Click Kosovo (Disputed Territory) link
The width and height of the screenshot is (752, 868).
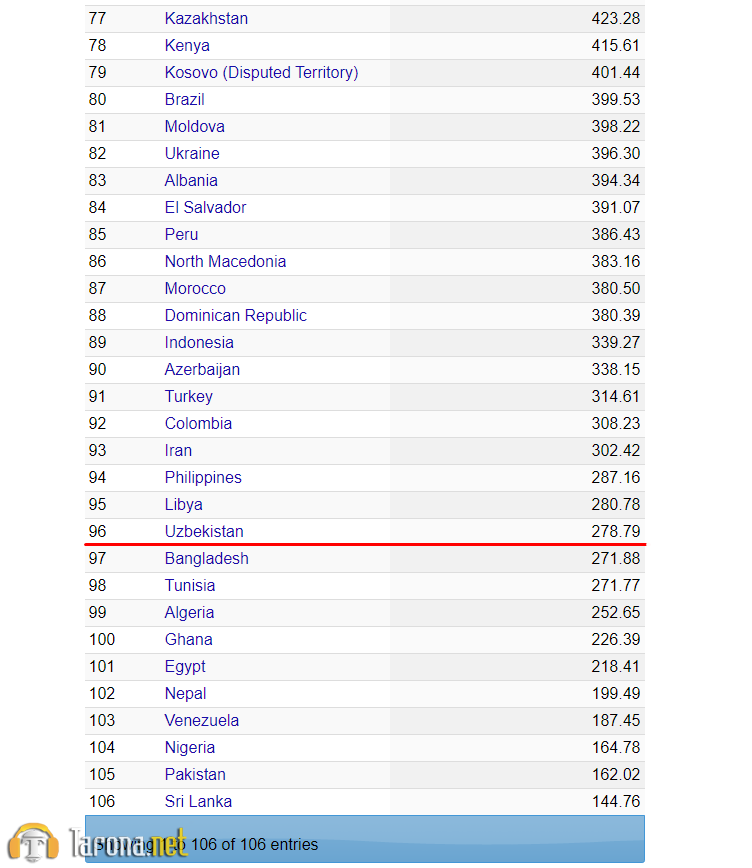(261, 73)
